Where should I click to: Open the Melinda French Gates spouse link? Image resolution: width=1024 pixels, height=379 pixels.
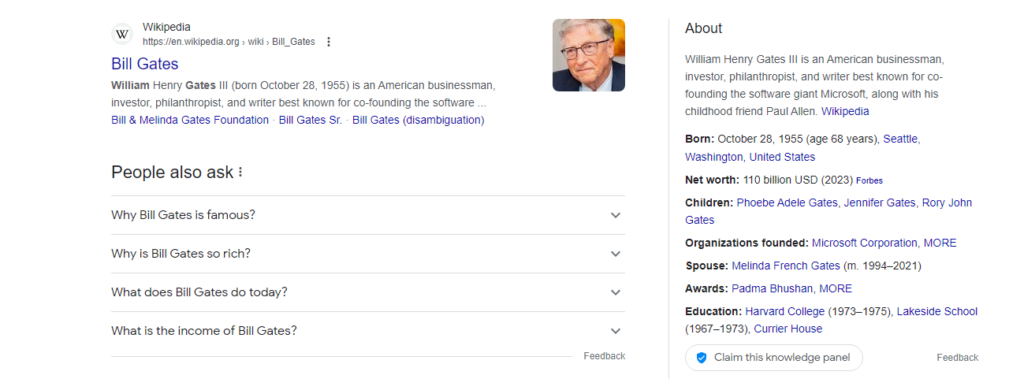[x=786, y=266]
